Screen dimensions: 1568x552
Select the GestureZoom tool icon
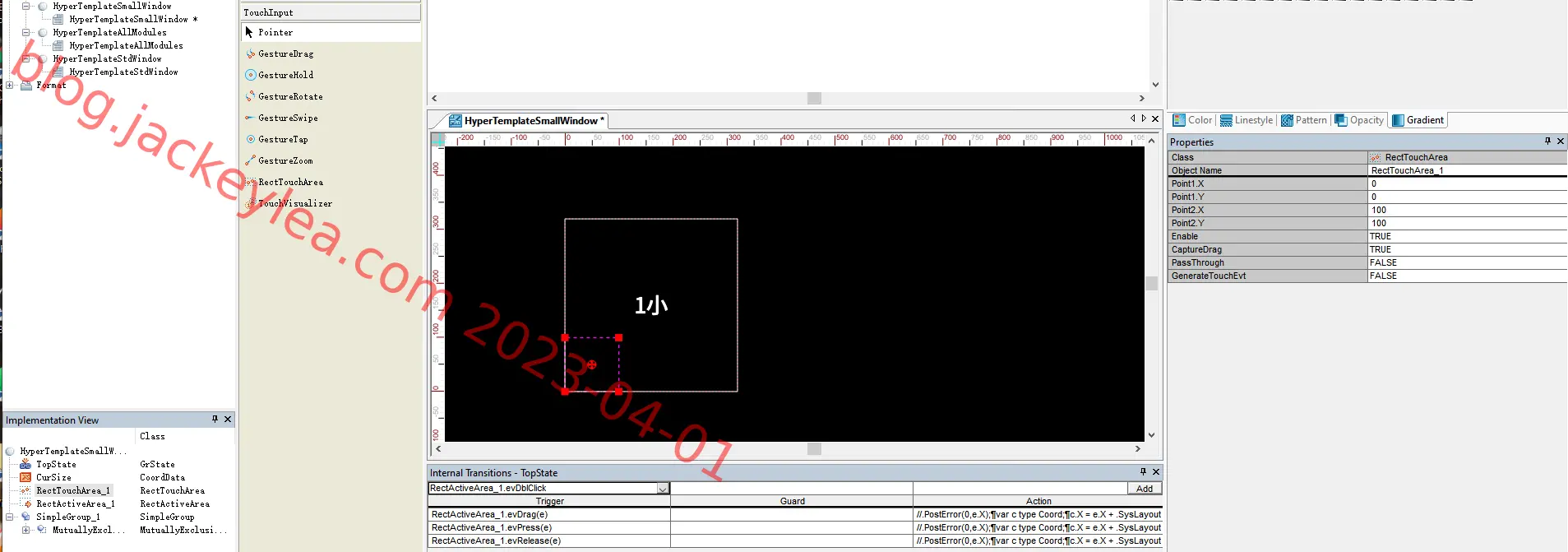click(x=250, y=160)
